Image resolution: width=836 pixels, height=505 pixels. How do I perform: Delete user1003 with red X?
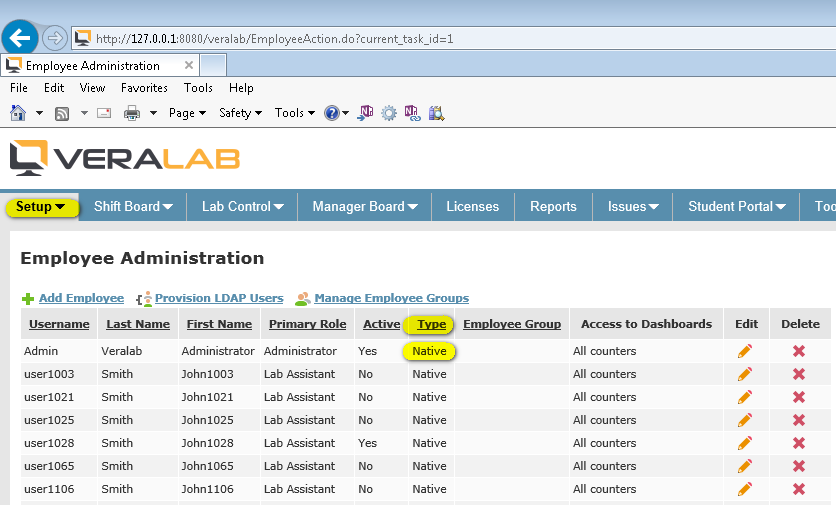799,374
